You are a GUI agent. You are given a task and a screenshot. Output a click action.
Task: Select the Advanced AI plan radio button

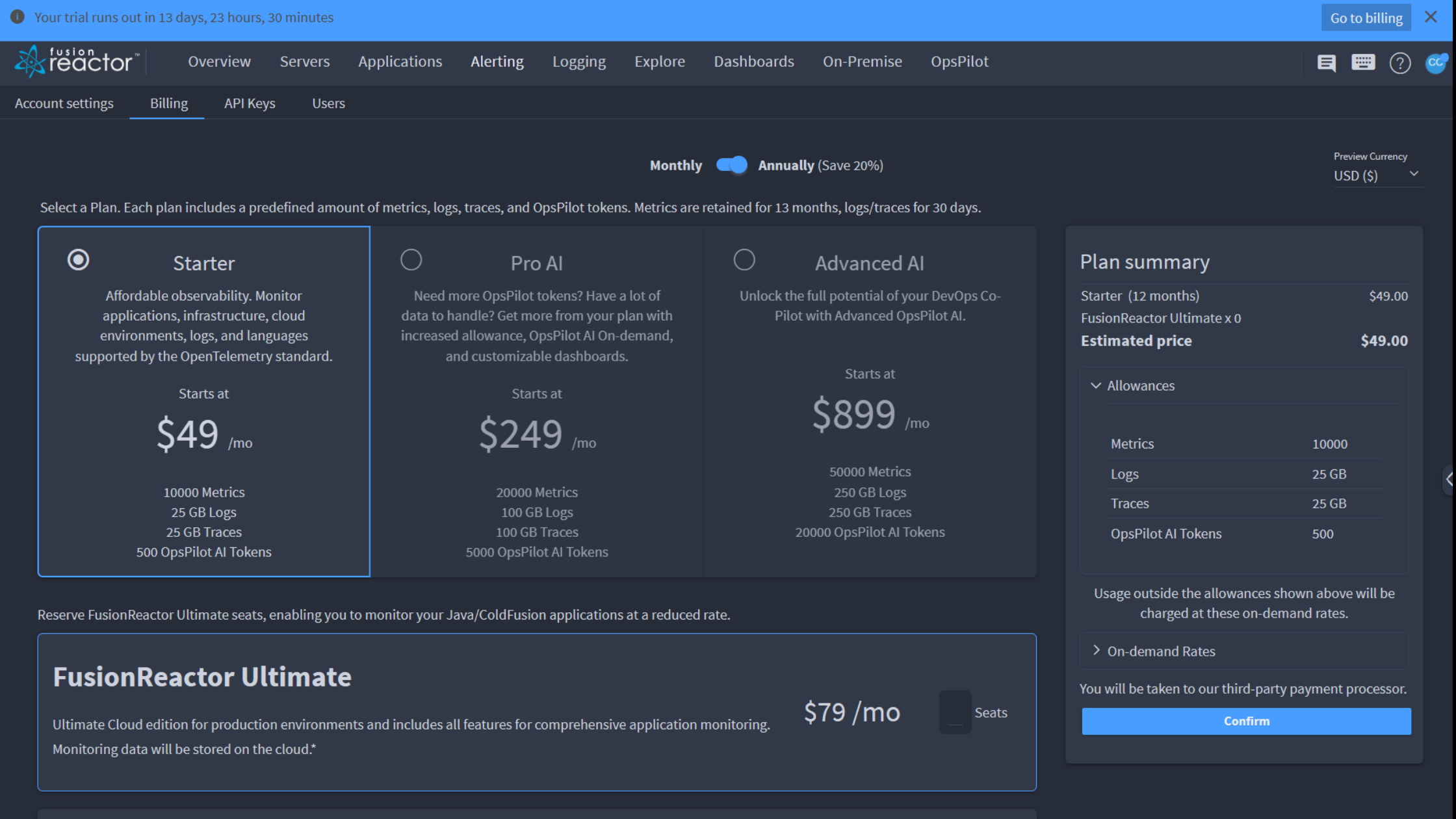point(744,260)
